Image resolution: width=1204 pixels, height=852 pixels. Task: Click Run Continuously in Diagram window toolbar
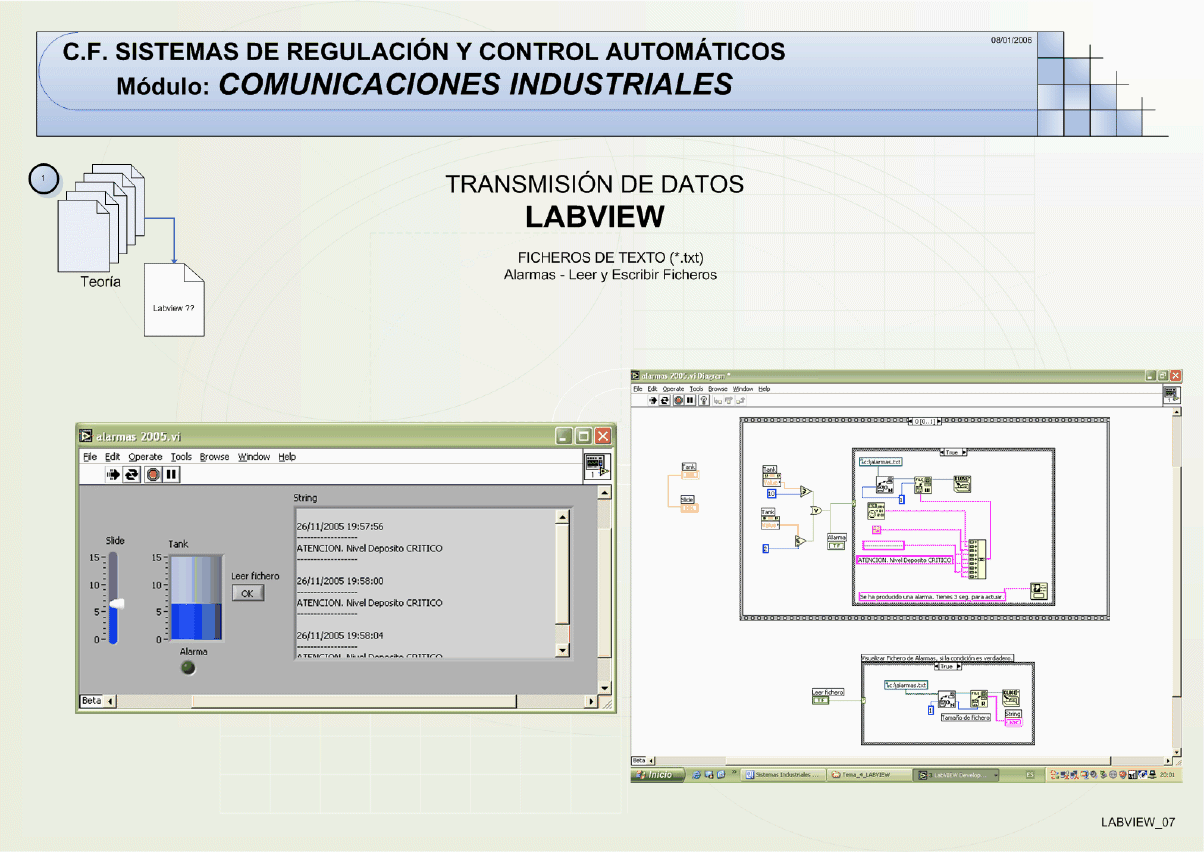click(x=664, y=400)
